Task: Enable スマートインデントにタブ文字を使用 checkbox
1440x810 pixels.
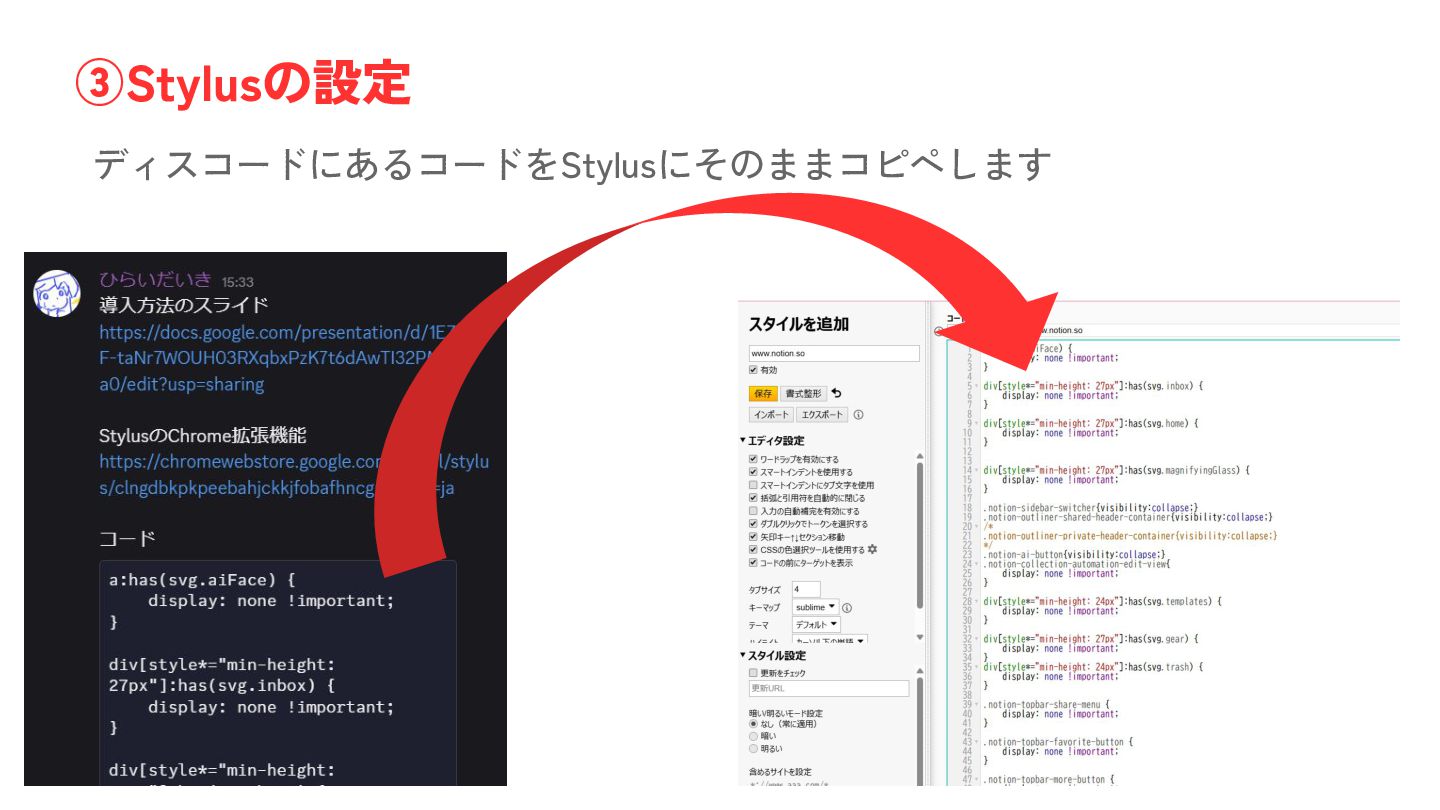Action: click(753, 485)
